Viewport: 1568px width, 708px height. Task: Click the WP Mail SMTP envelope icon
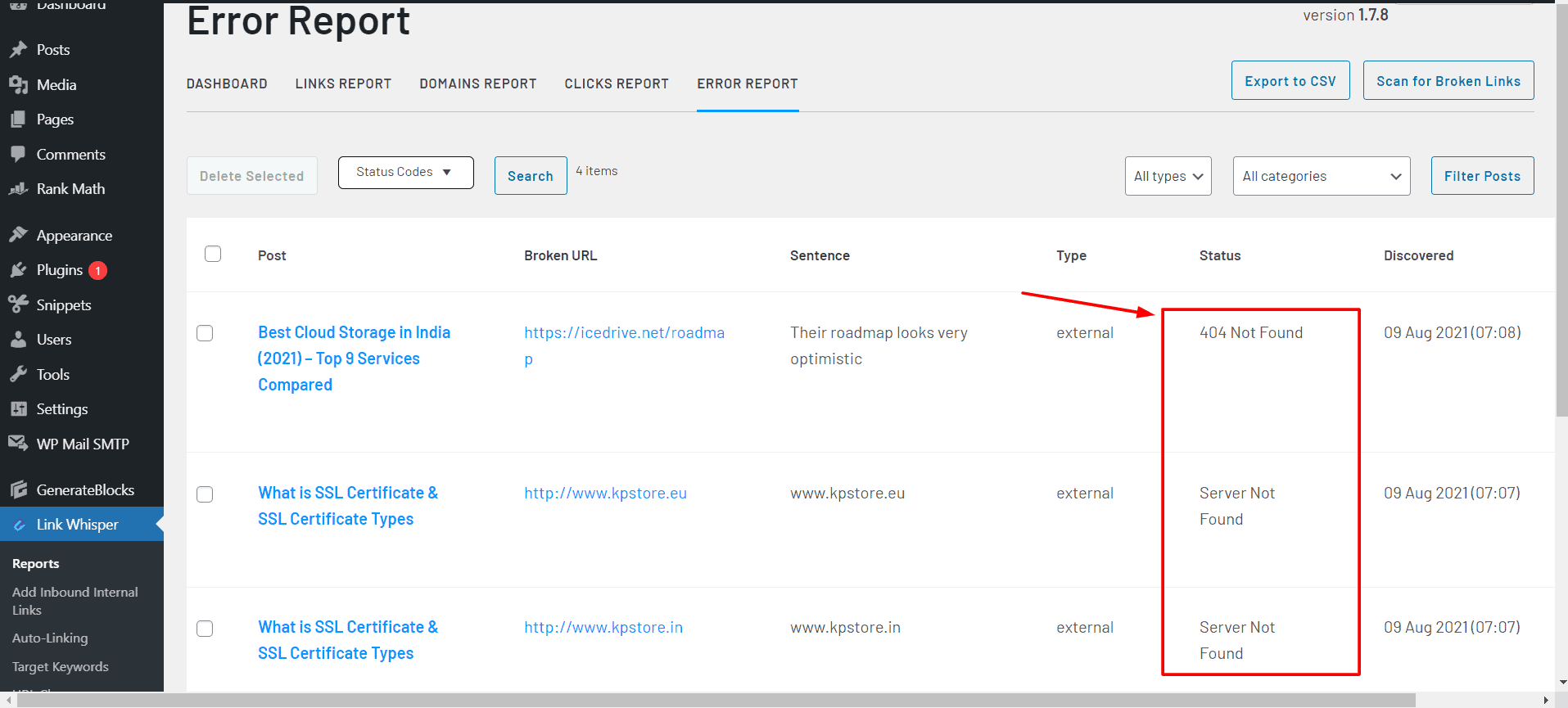18,444
